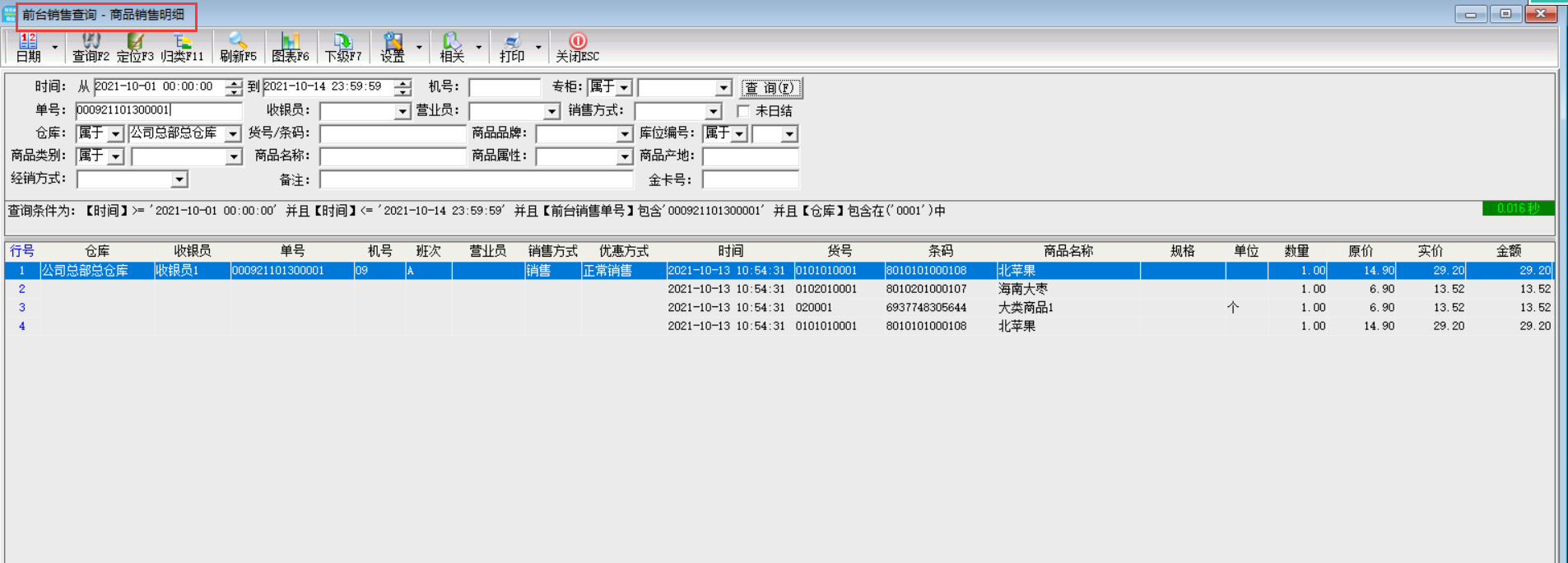Open the 经销方式 dropdown list

click(x=179, y=179)
